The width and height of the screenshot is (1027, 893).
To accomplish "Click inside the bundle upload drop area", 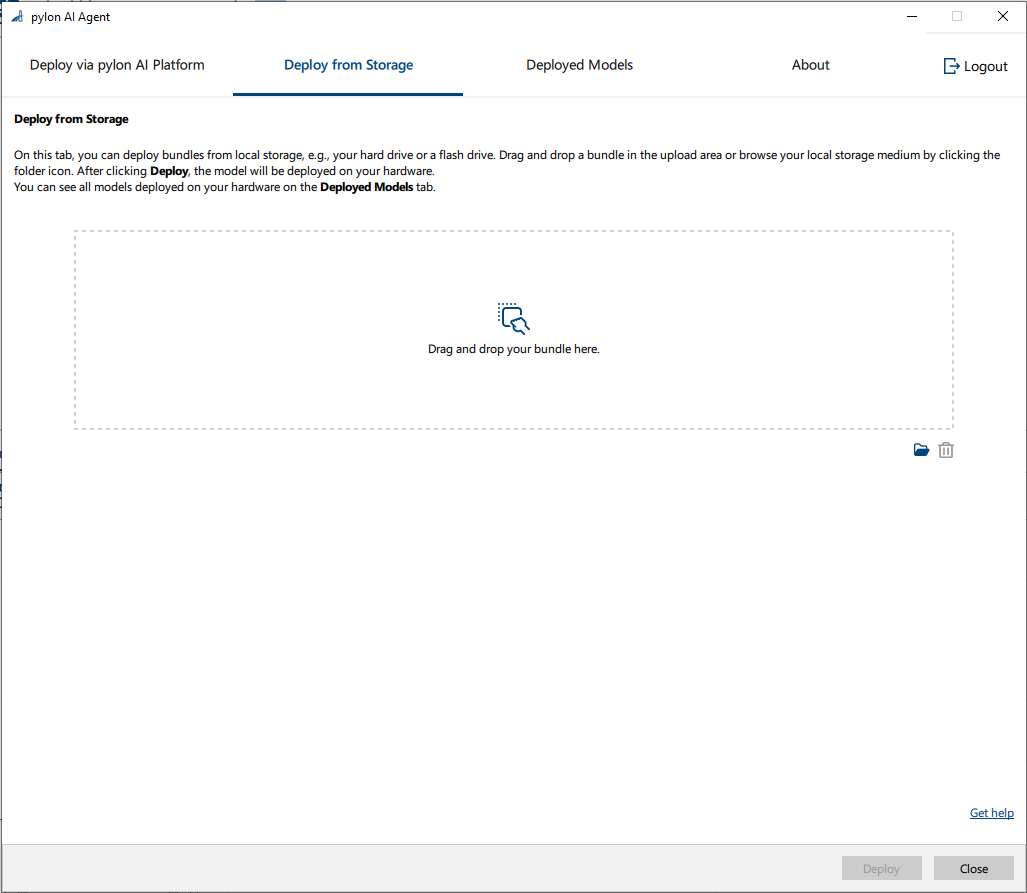I will [514, 330].
